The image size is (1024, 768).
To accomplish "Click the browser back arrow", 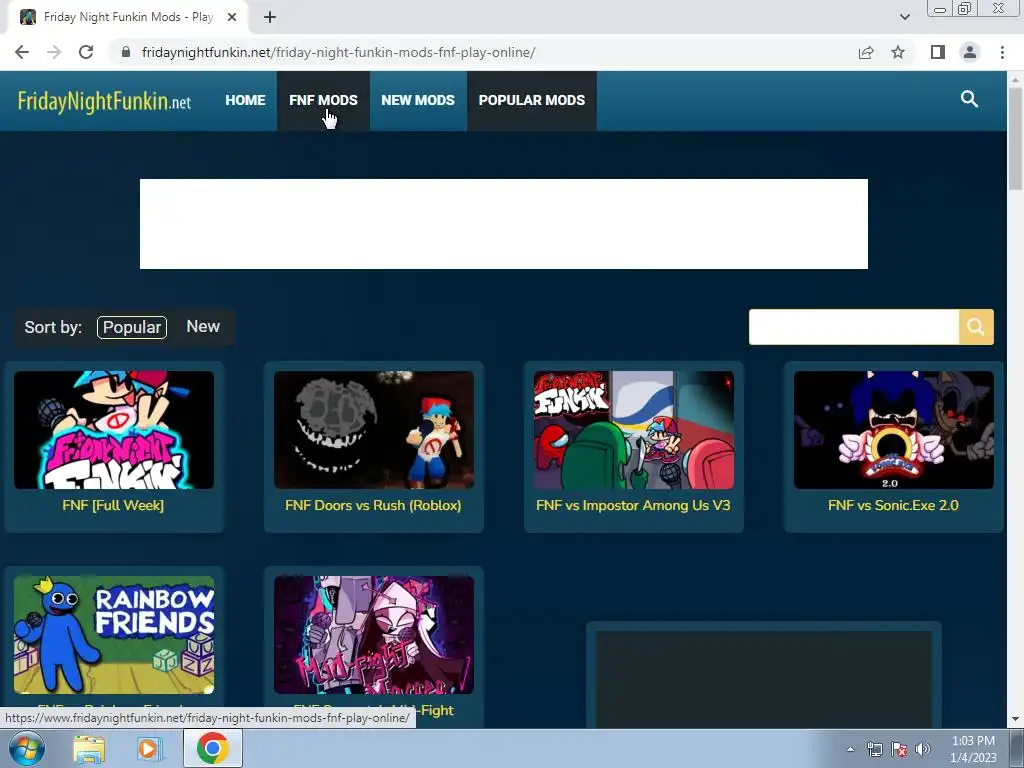I will [22, 52].
